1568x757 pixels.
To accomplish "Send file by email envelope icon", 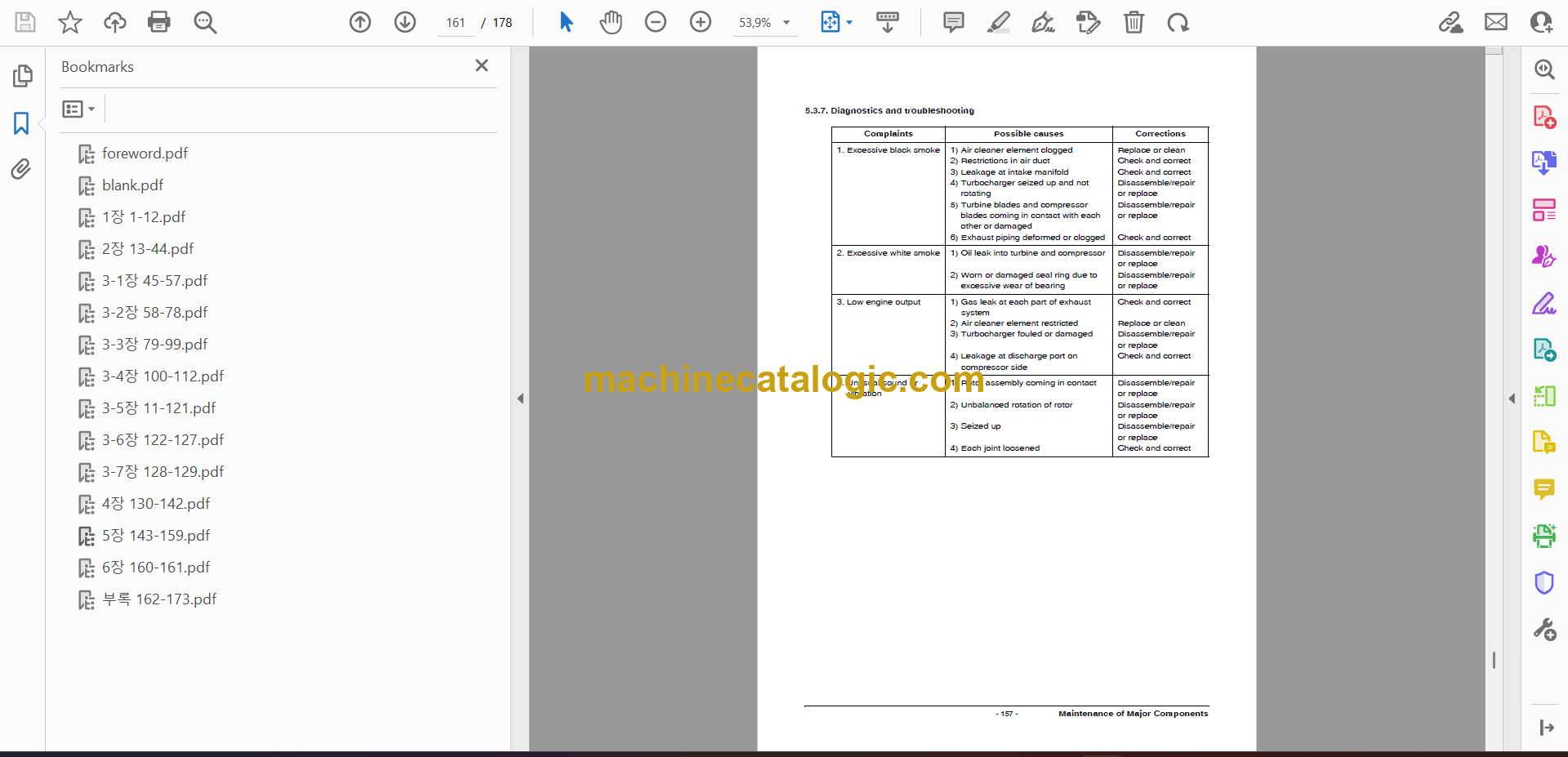I will [1496, 22].
